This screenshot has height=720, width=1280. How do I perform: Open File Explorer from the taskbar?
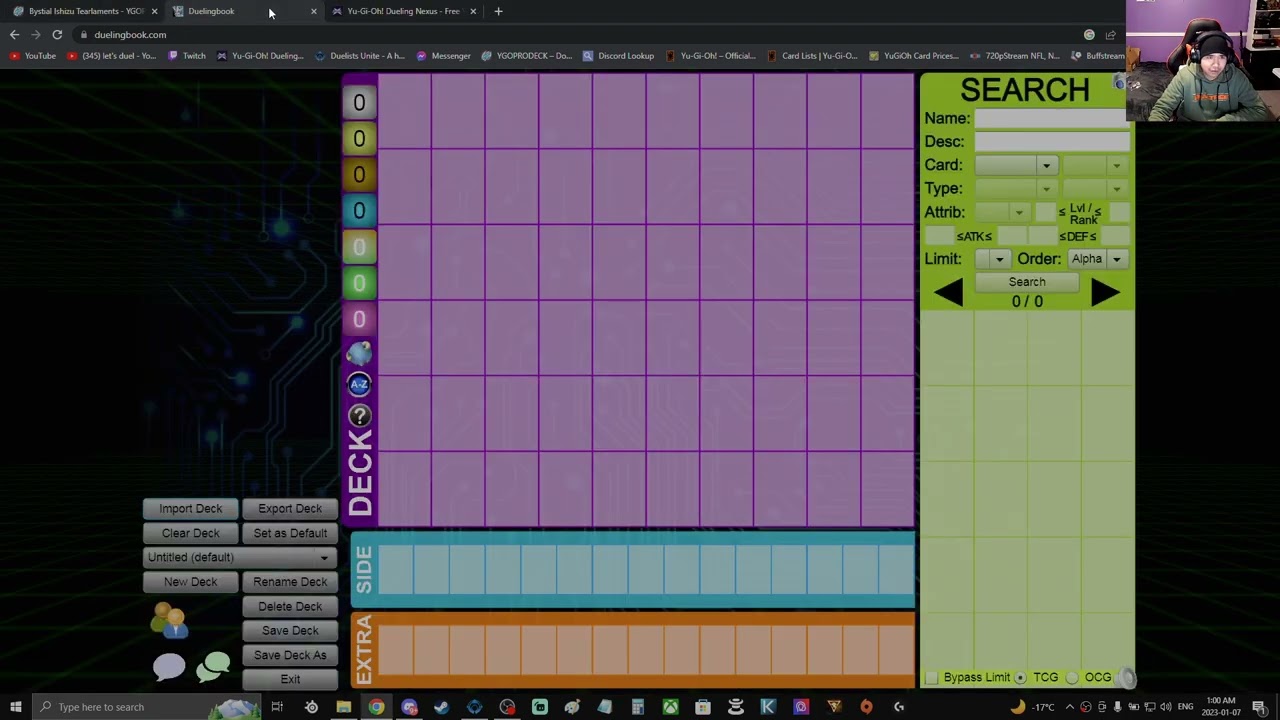343,707
